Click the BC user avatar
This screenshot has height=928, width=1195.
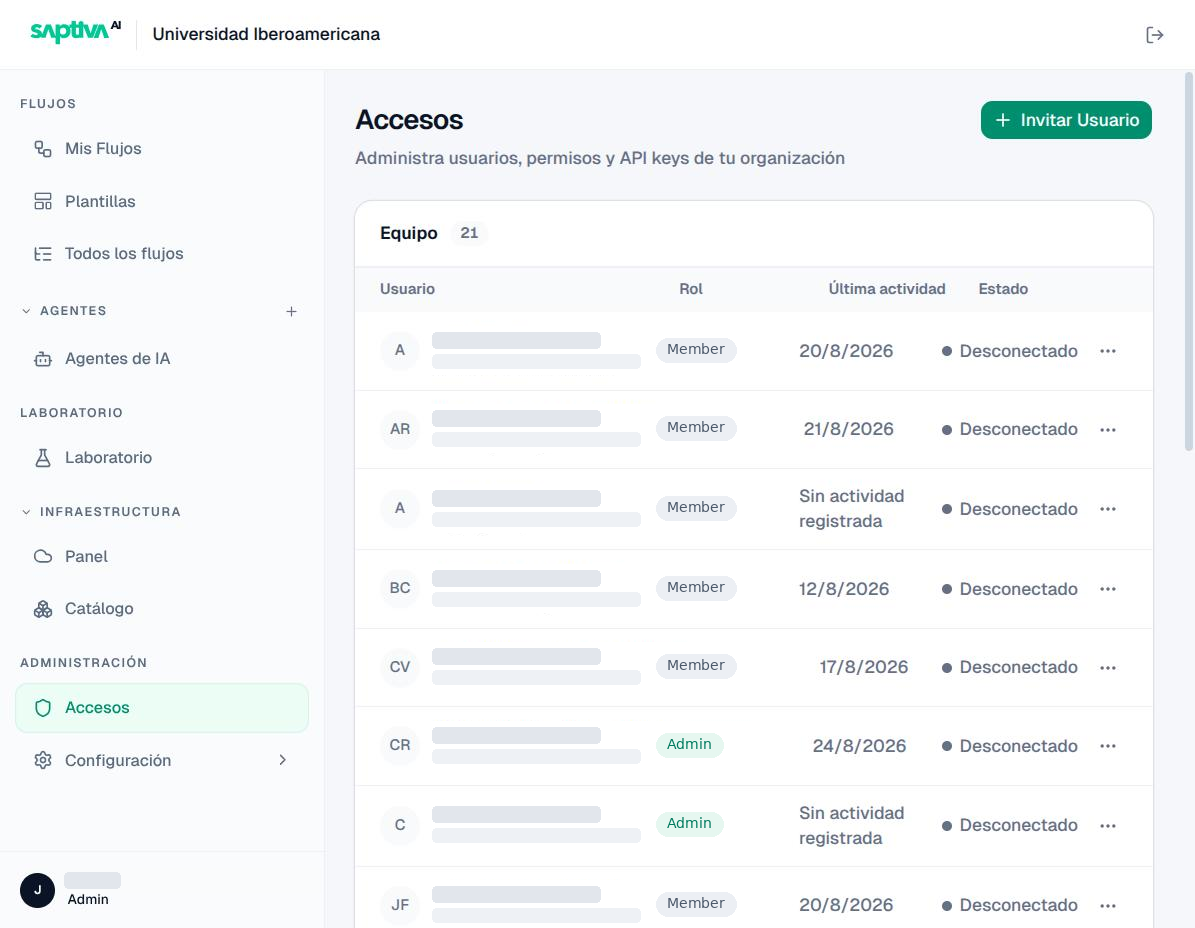[x=400, y=588]
